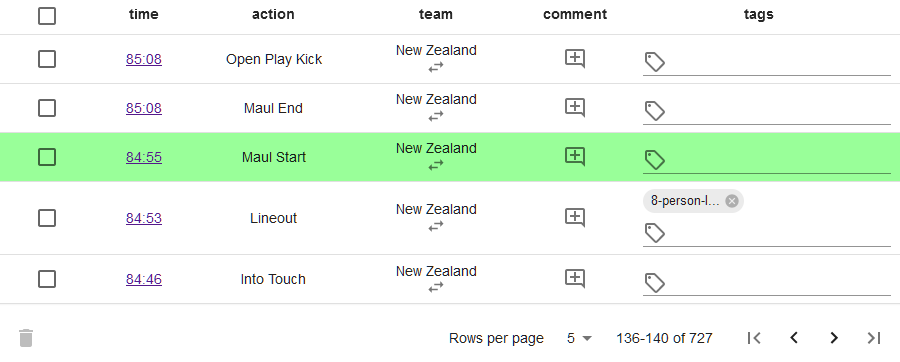Open the 84:53 timestamp link
The width and height of the screenshot is (900, 362).
(x=143, y=218)
